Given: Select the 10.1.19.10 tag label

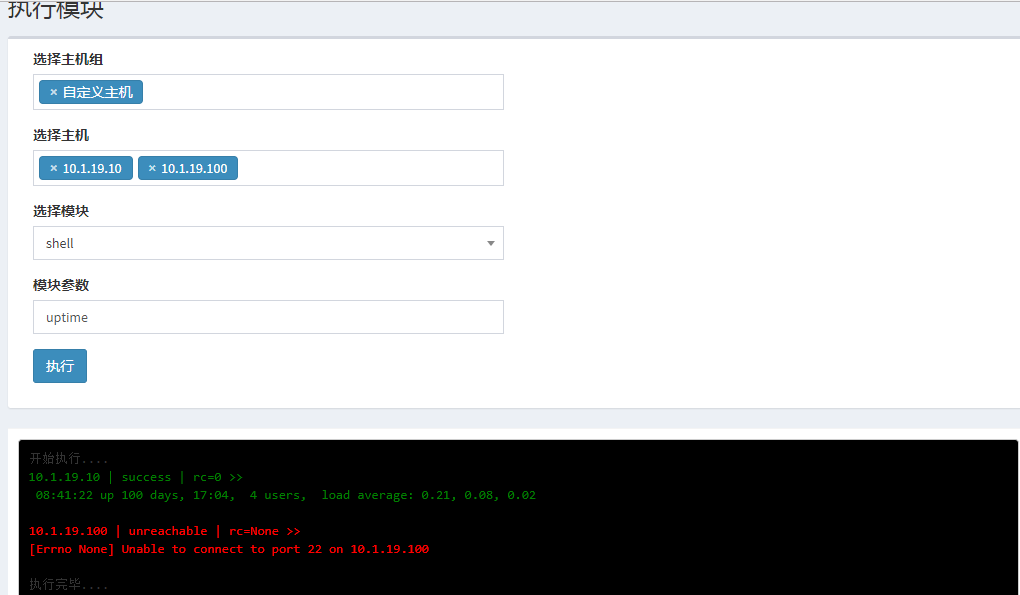Looking at the screenshot, I should 92,168.
